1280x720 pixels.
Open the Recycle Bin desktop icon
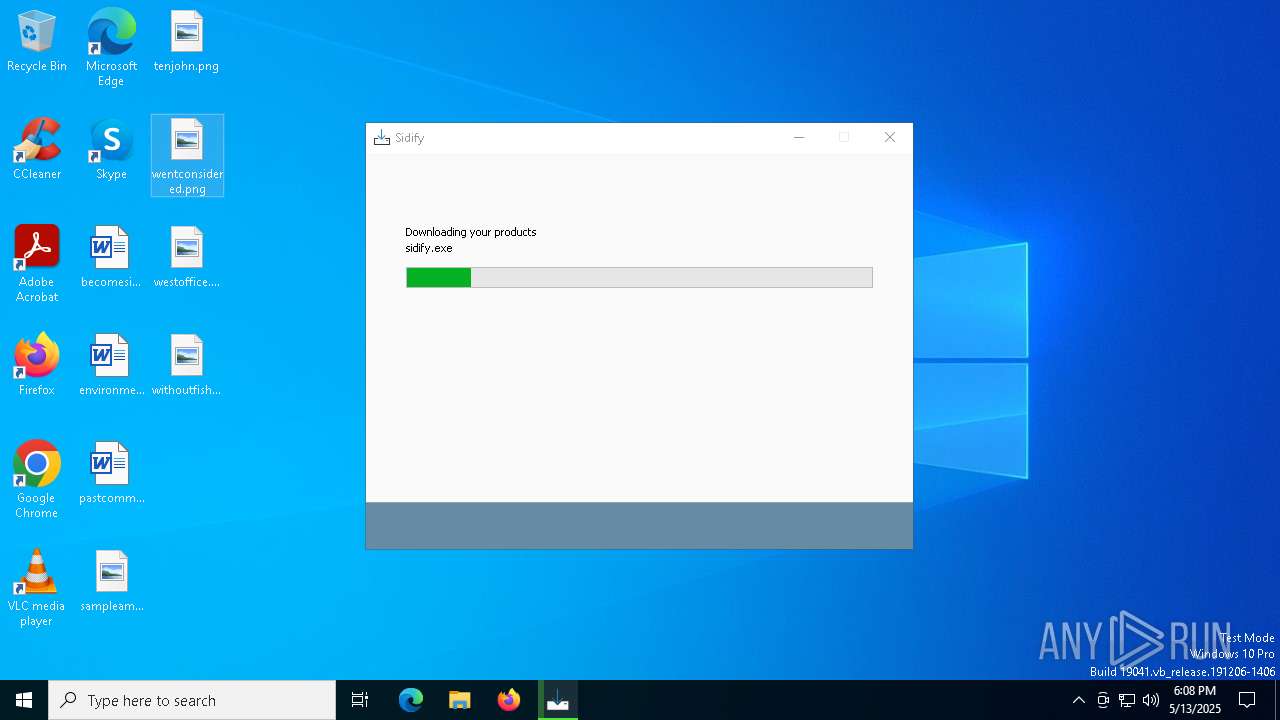click(x=37, y=42)
